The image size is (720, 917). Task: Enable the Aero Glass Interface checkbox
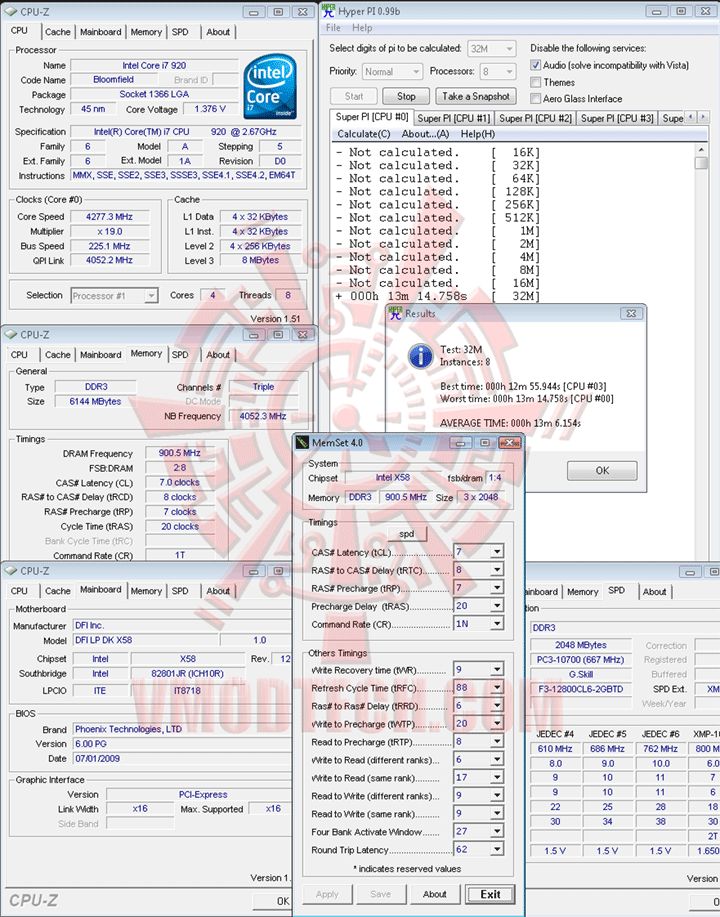(535, 98)
